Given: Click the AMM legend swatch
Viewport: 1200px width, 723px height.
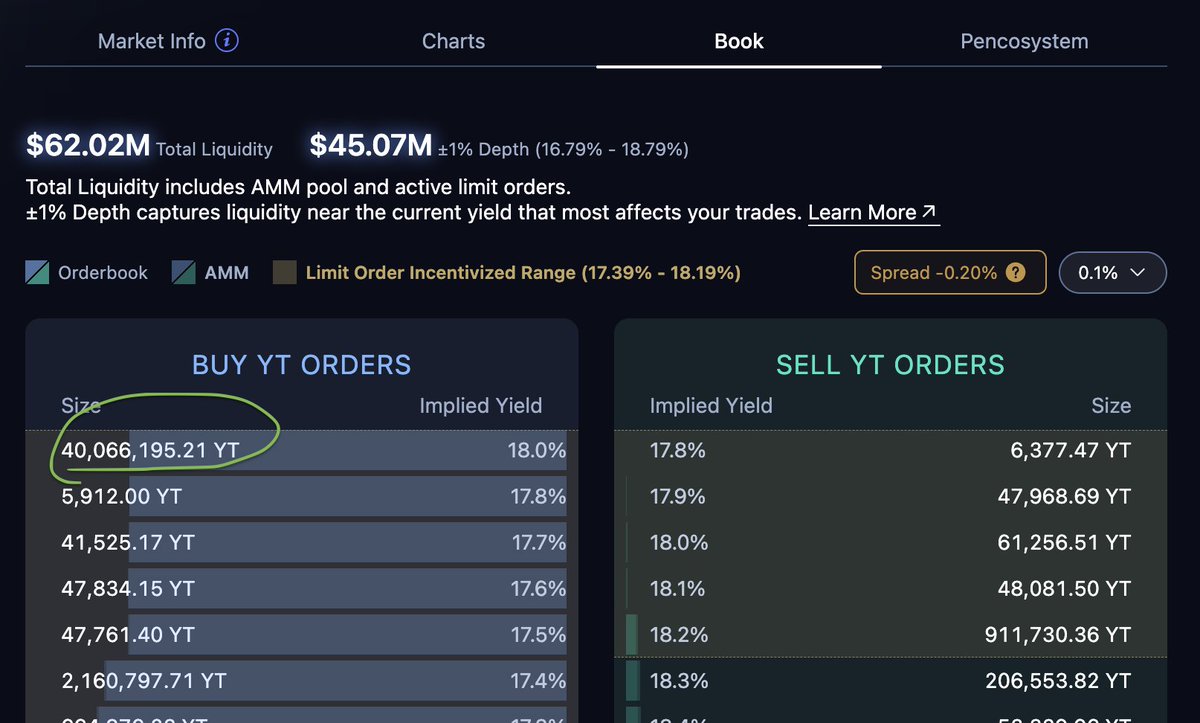Looking at the screenshot, I should coord(184,272).
